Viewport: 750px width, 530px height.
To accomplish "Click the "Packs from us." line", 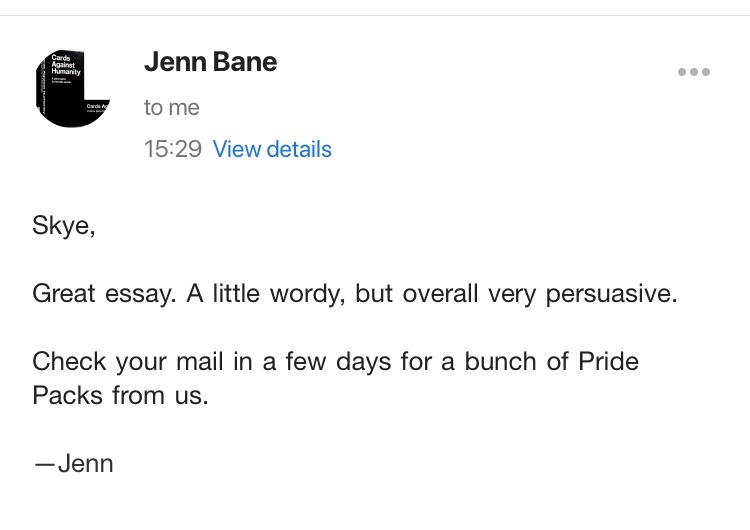I will click(x=120, y=395).
